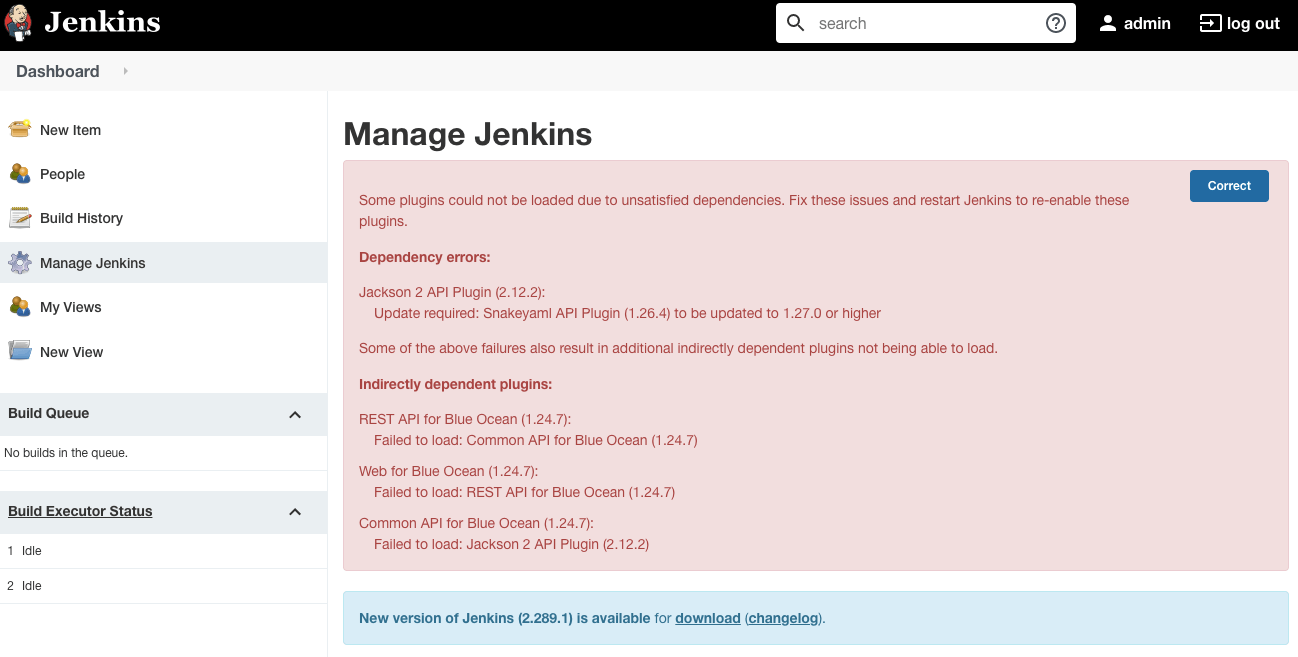Click the Snakeyaml API Plugin update required line
Image resolution: width=1298 pixels, height=657 pixels.
pos(627,313)
